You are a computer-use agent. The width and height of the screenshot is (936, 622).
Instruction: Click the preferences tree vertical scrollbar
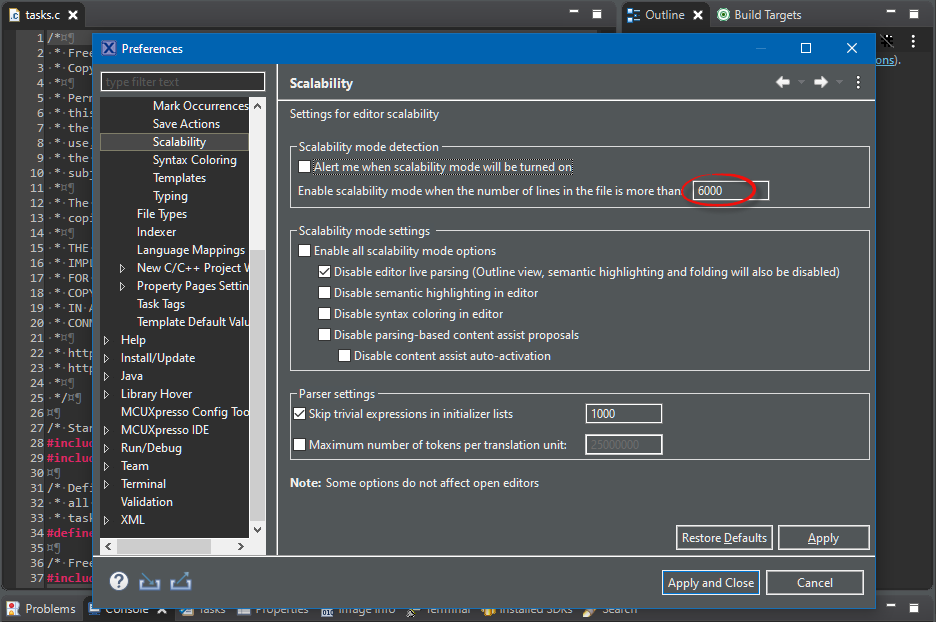pyautogui.click(x=257, y=380)
